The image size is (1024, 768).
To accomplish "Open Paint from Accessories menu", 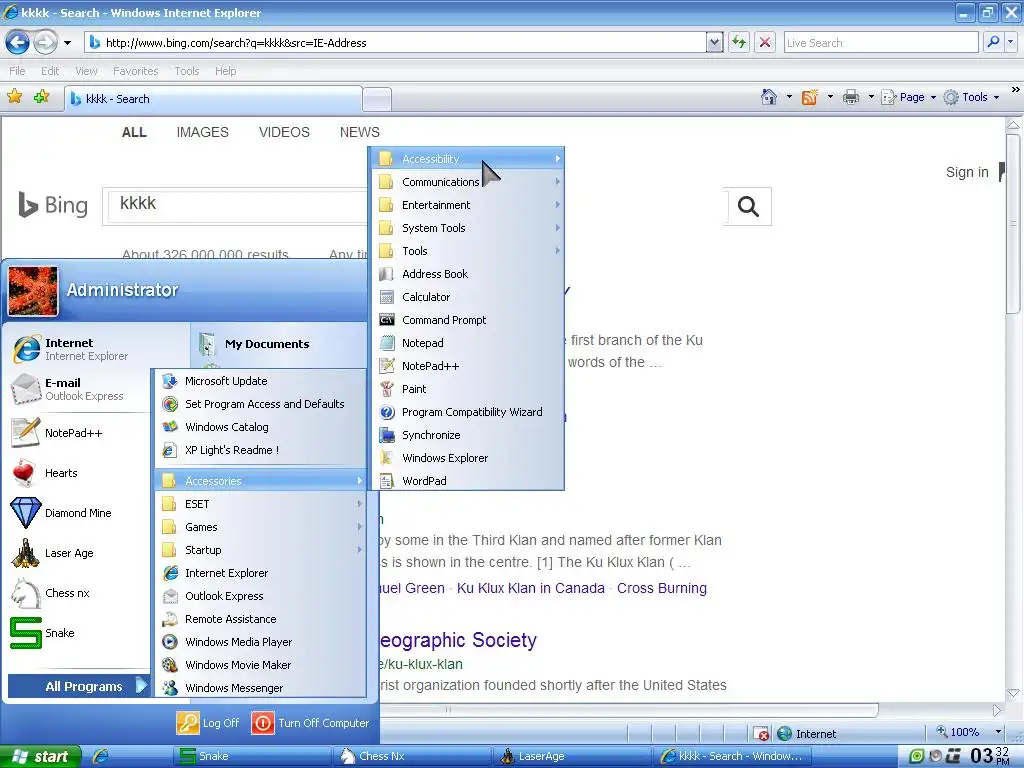I will (x=467, y=389).
